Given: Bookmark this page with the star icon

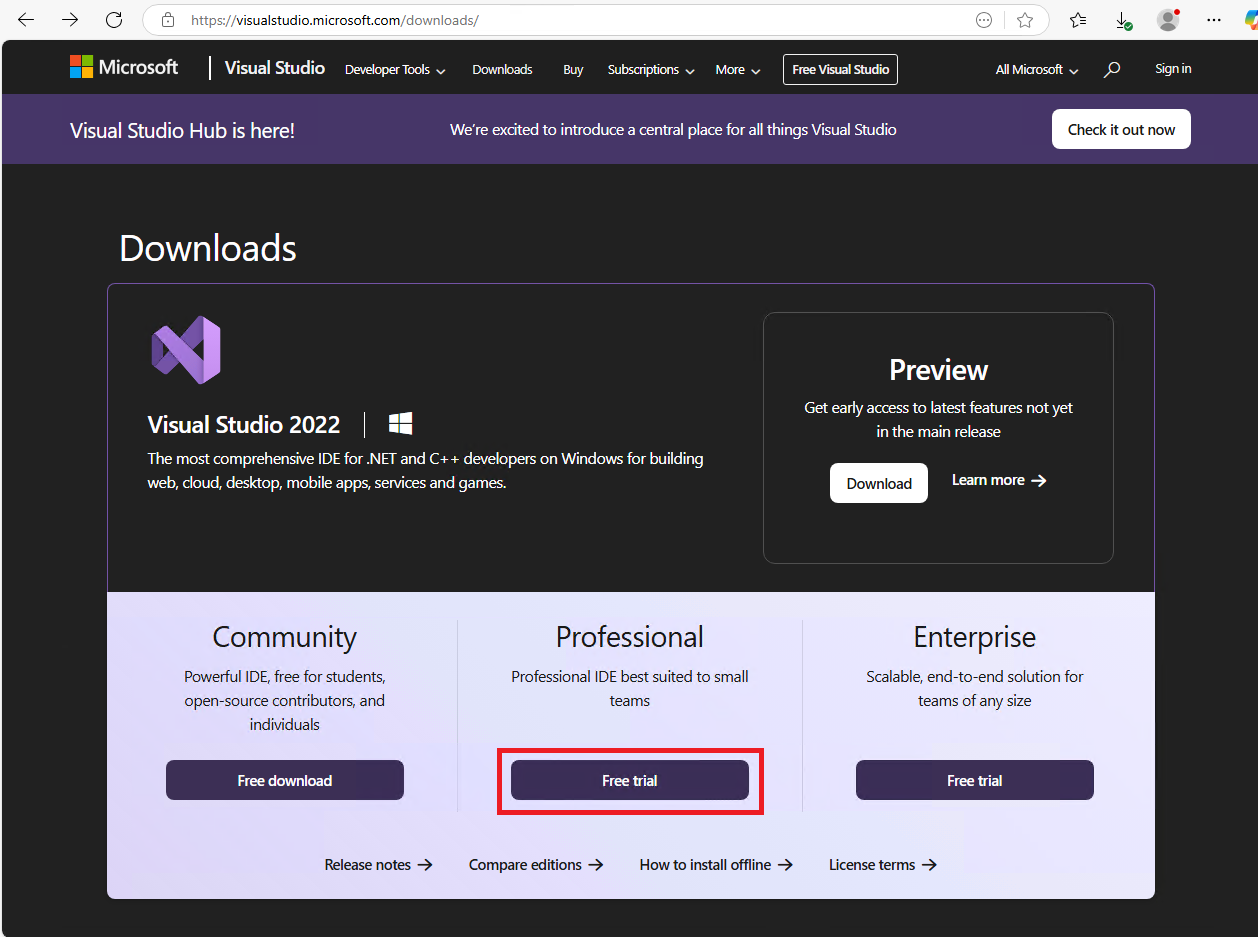Looking at the screenshot, I should point(1025,20).
